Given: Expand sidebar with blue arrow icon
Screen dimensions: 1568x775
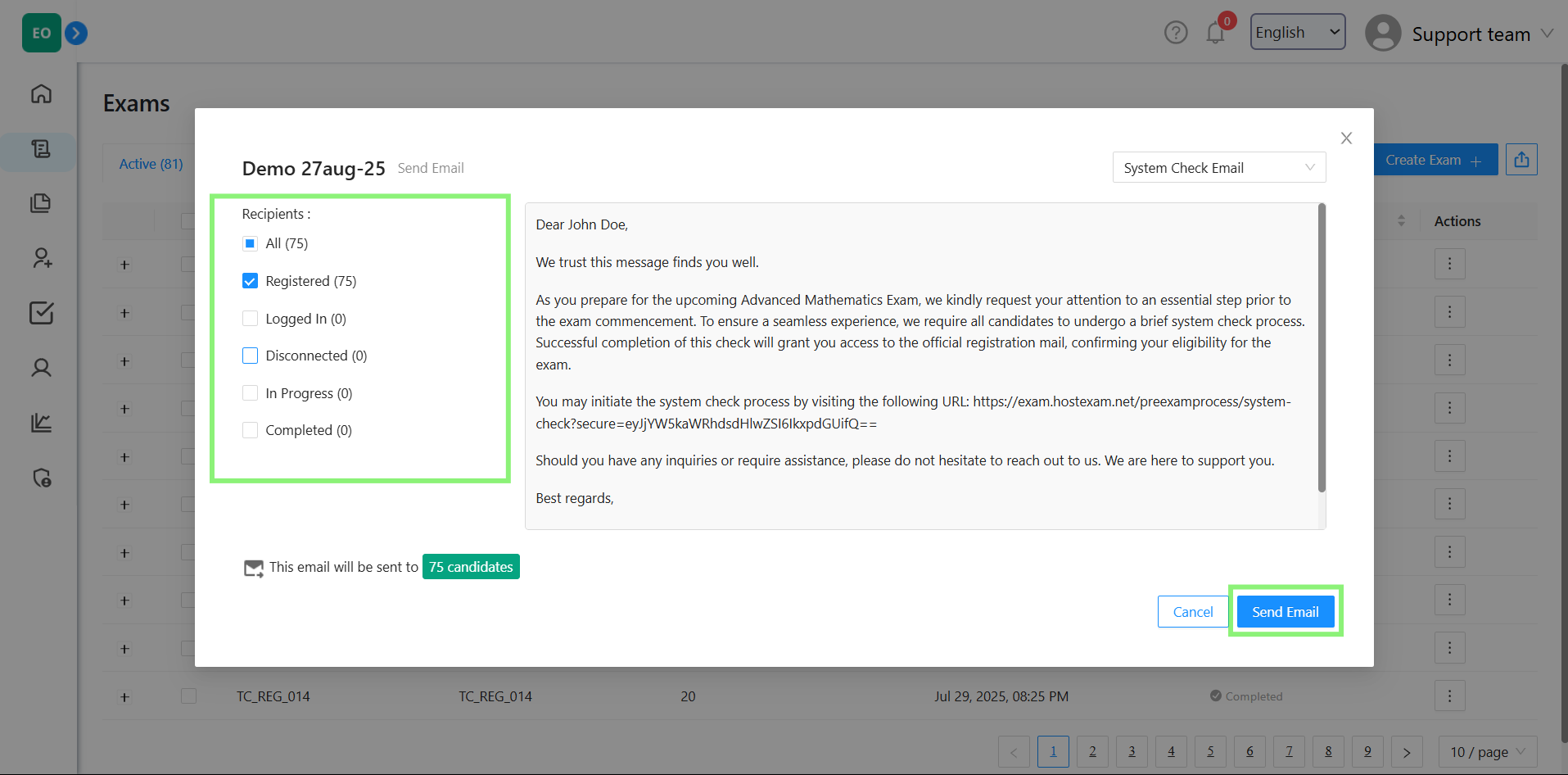Looking at the screenshot, I should [x=76, y=34].
